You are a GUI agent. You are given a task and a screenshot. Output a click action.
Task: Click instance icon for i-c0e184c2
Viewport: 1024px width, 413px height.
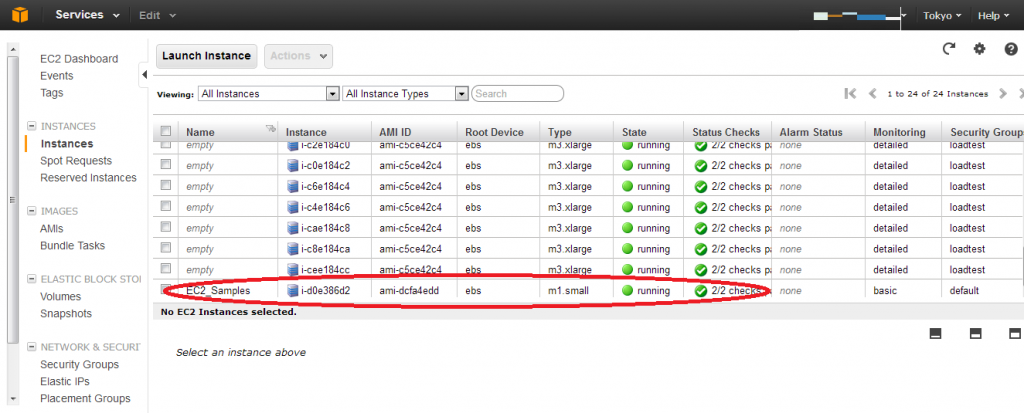click(293, 165)
